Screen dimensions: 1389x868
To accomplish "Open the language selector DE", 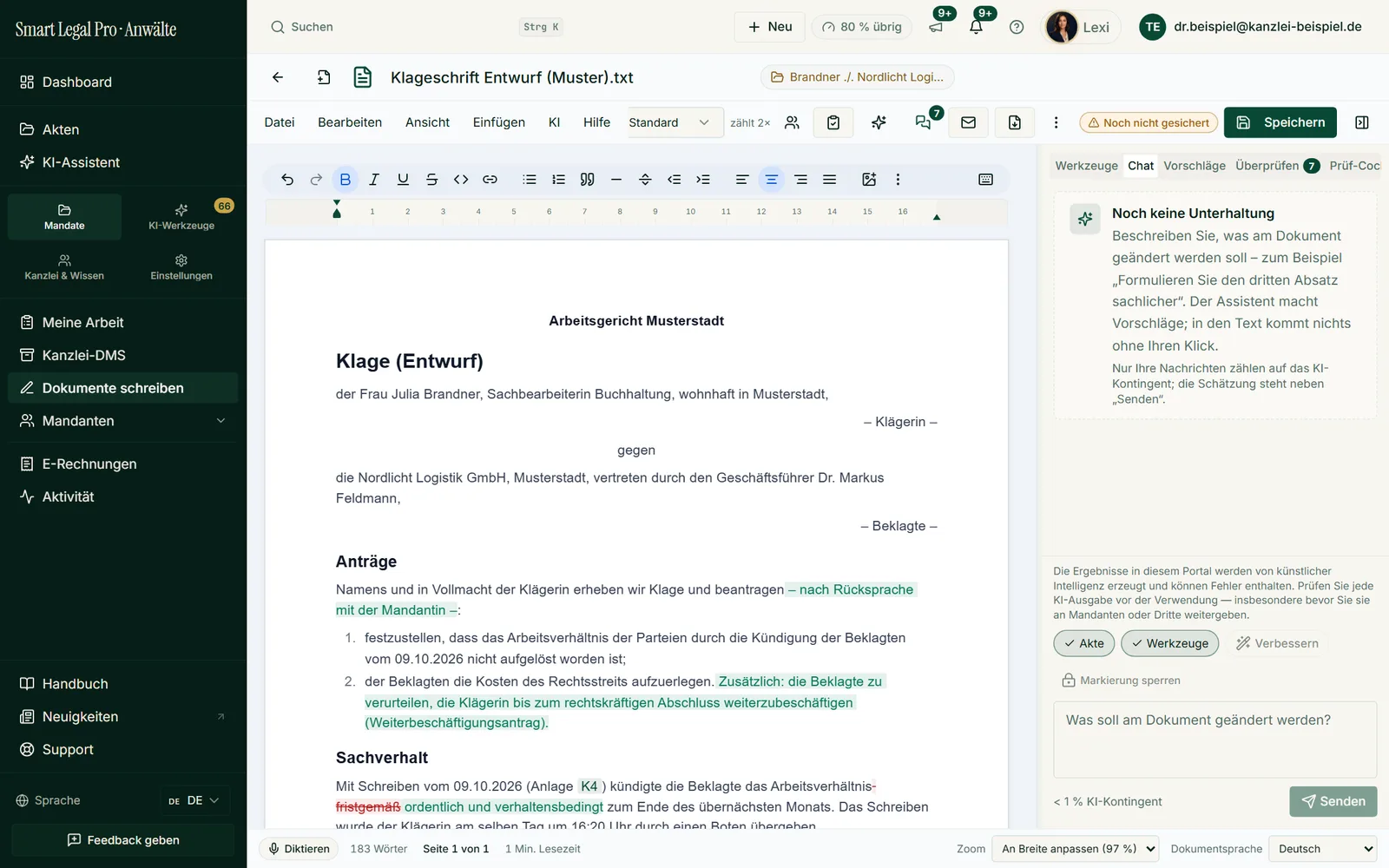I will pos(194,800).
